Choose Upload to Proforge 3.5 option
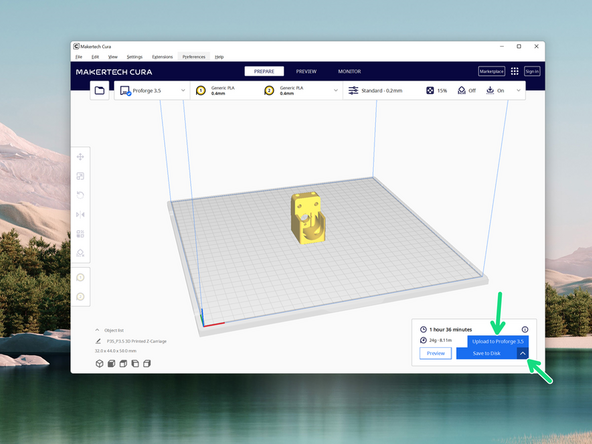This screenshot has height=444, width=592. pos(498,341)
